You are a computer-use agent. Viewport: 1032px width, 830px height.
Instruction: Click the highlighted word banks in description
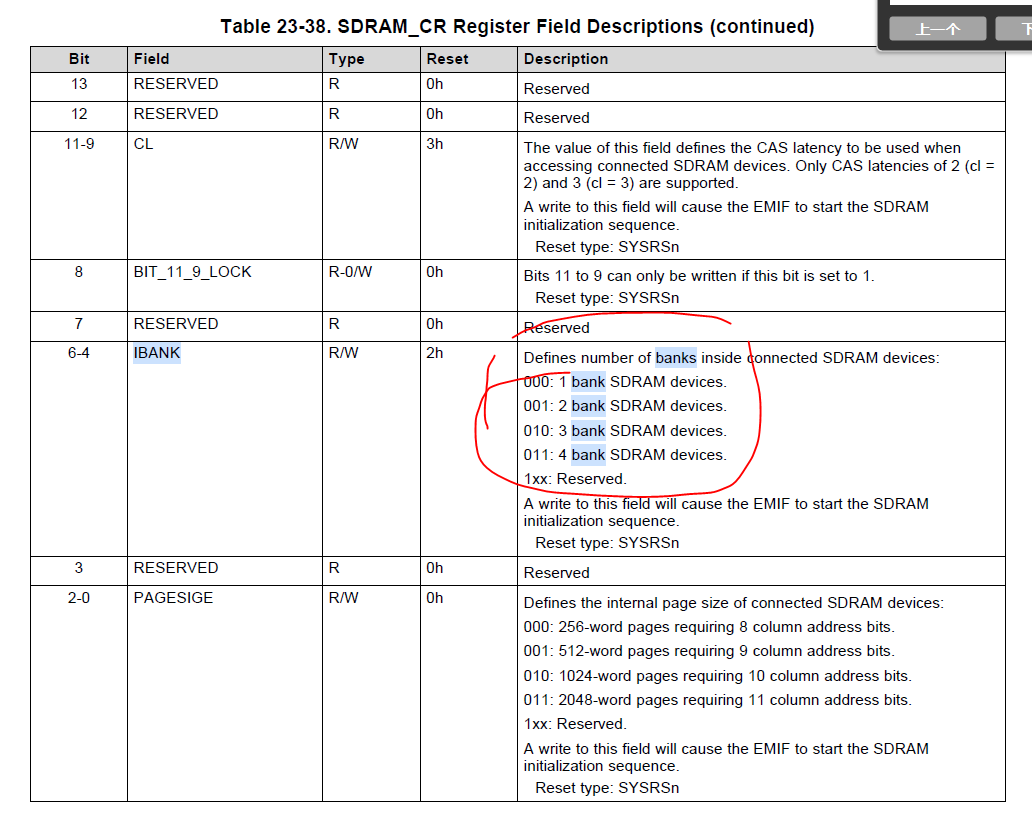tap(678, 357)
